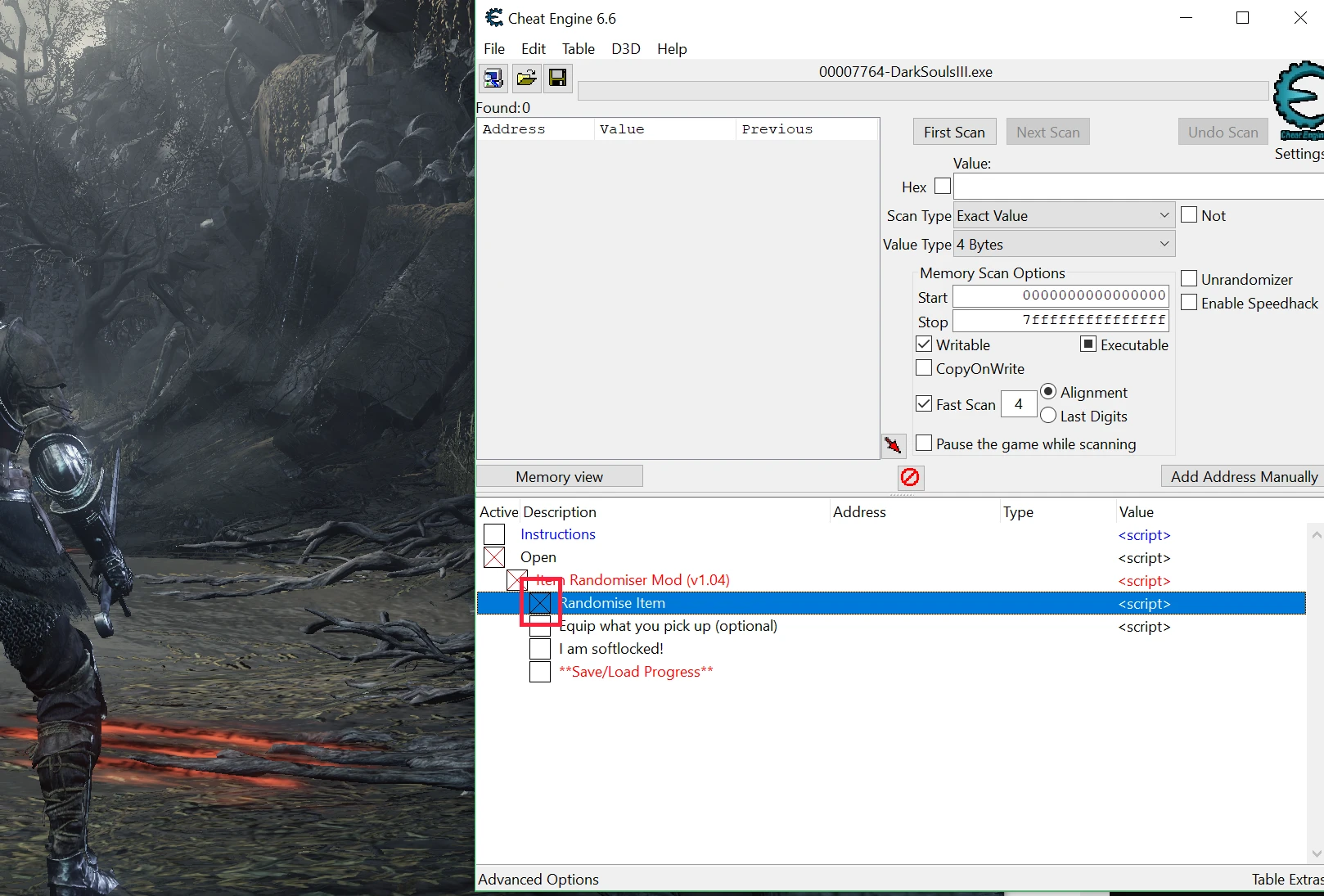
Task: Click the Value input field
Action: point(1138,187)
